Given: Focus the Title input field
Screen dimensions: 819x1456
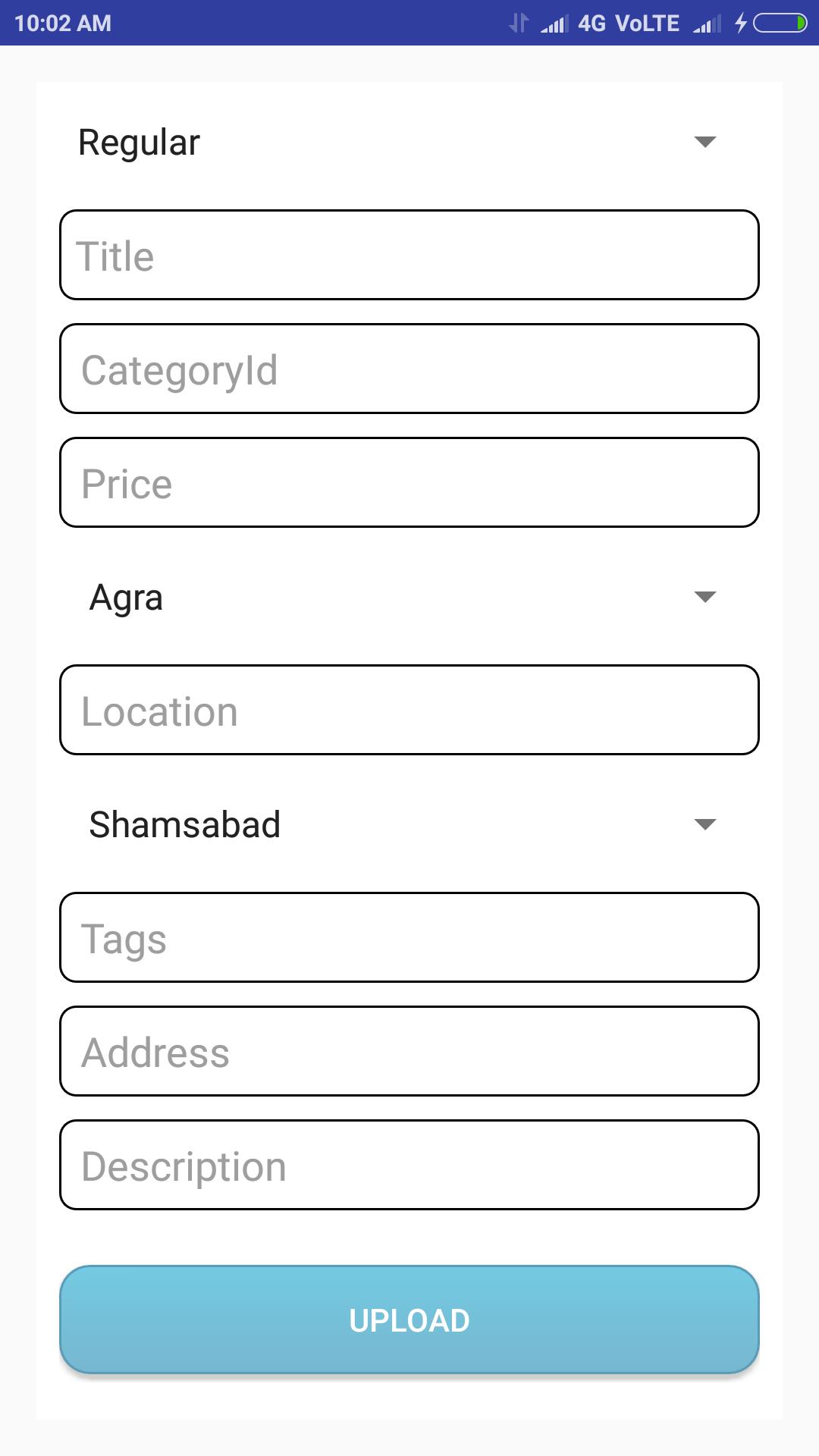Looking at the screenshot, I should click(x=409, y=256).
